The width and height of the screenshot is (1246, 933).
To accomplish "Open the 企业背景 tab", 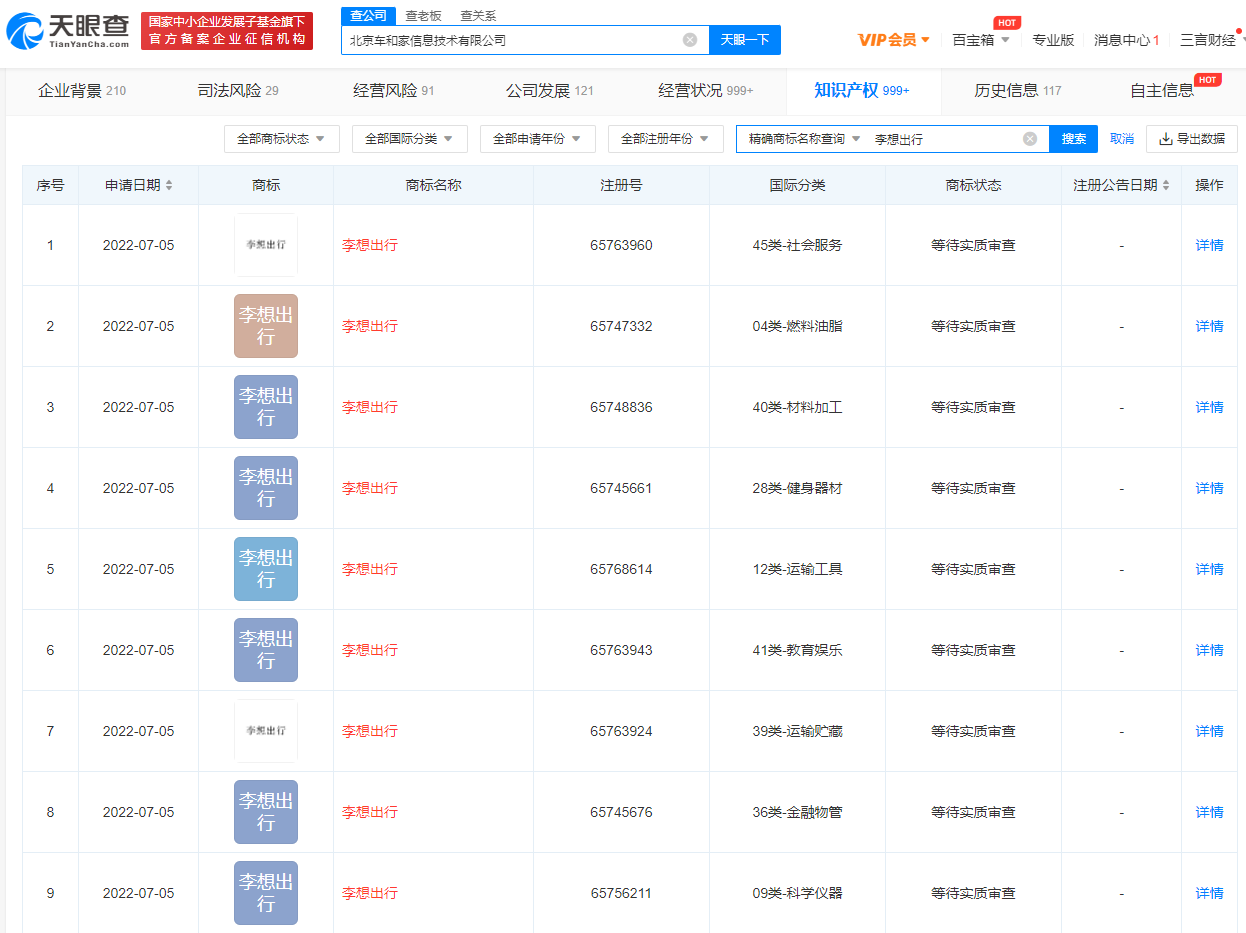I will (x=82, y=91).
